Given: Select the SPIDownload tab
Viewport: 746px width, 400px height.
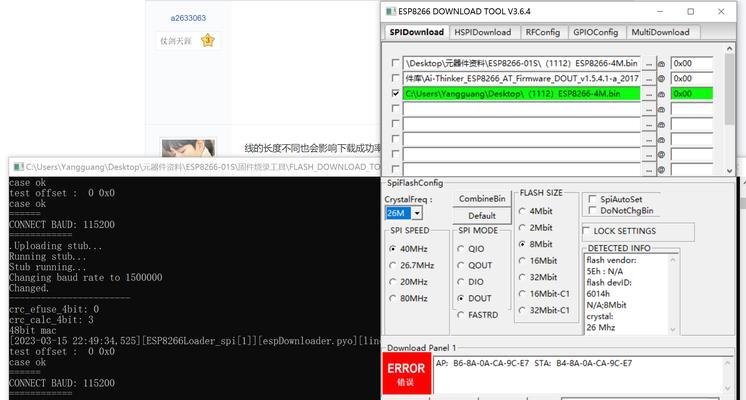Looking at the screenshot, I should point(416,32).
